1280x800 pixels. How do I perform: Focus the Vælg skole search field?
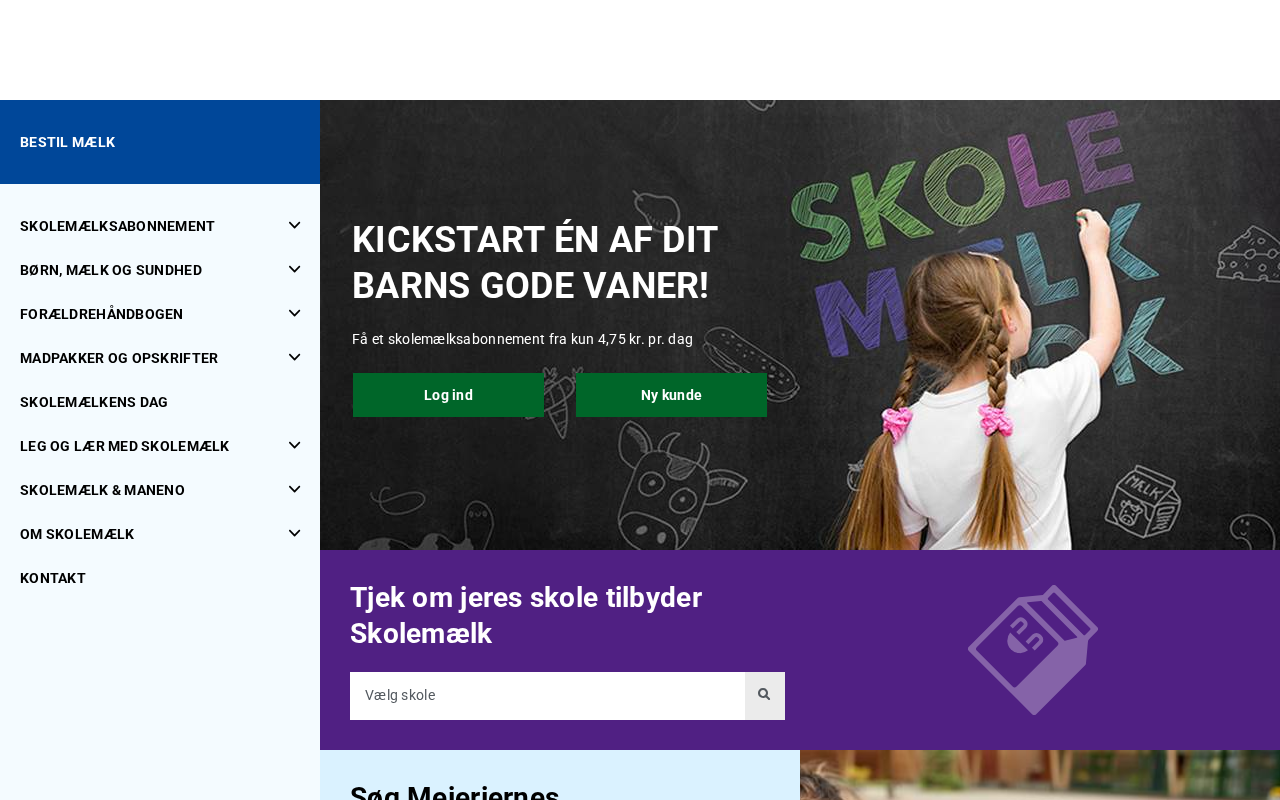[547, 695]
